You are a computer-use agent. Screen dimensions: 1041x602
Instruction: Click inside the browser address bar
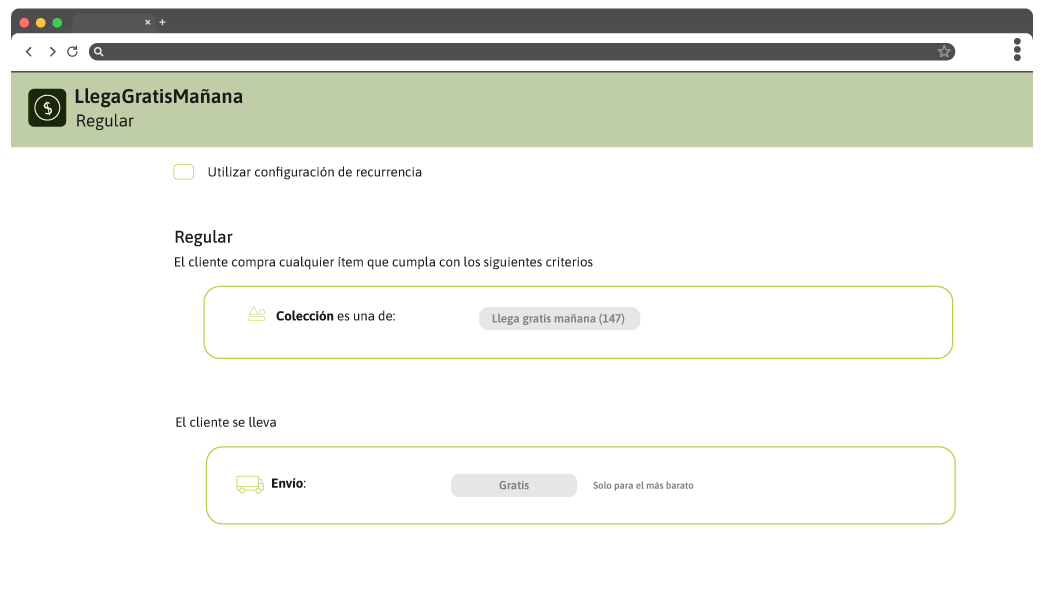pyautogui.click(x=520, y=52)
